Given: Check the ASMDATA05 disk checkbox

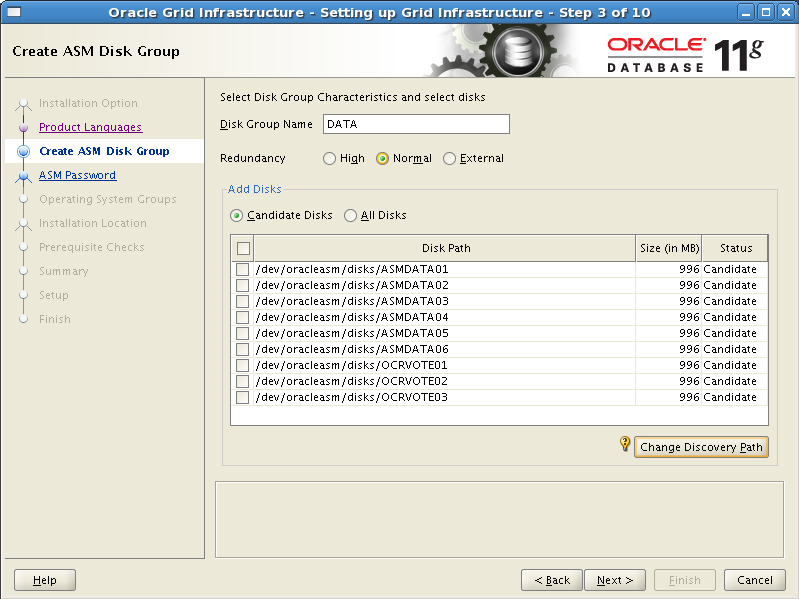Looking at the screenshot, I should (243, 333).
